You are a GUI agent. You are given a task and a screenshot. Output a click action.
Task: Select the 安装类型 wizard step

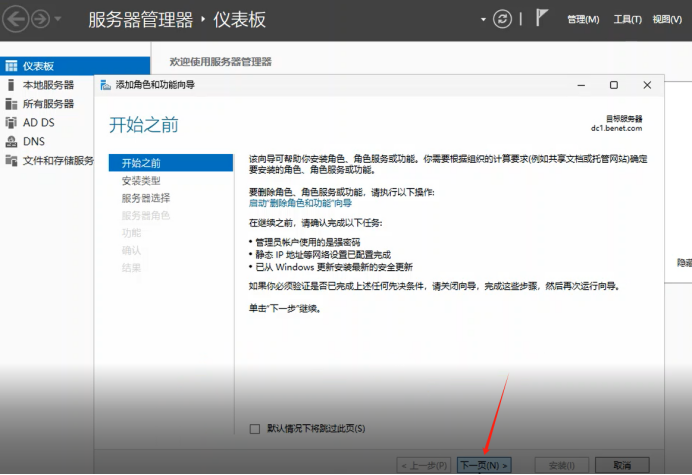[x=141, y=181]
